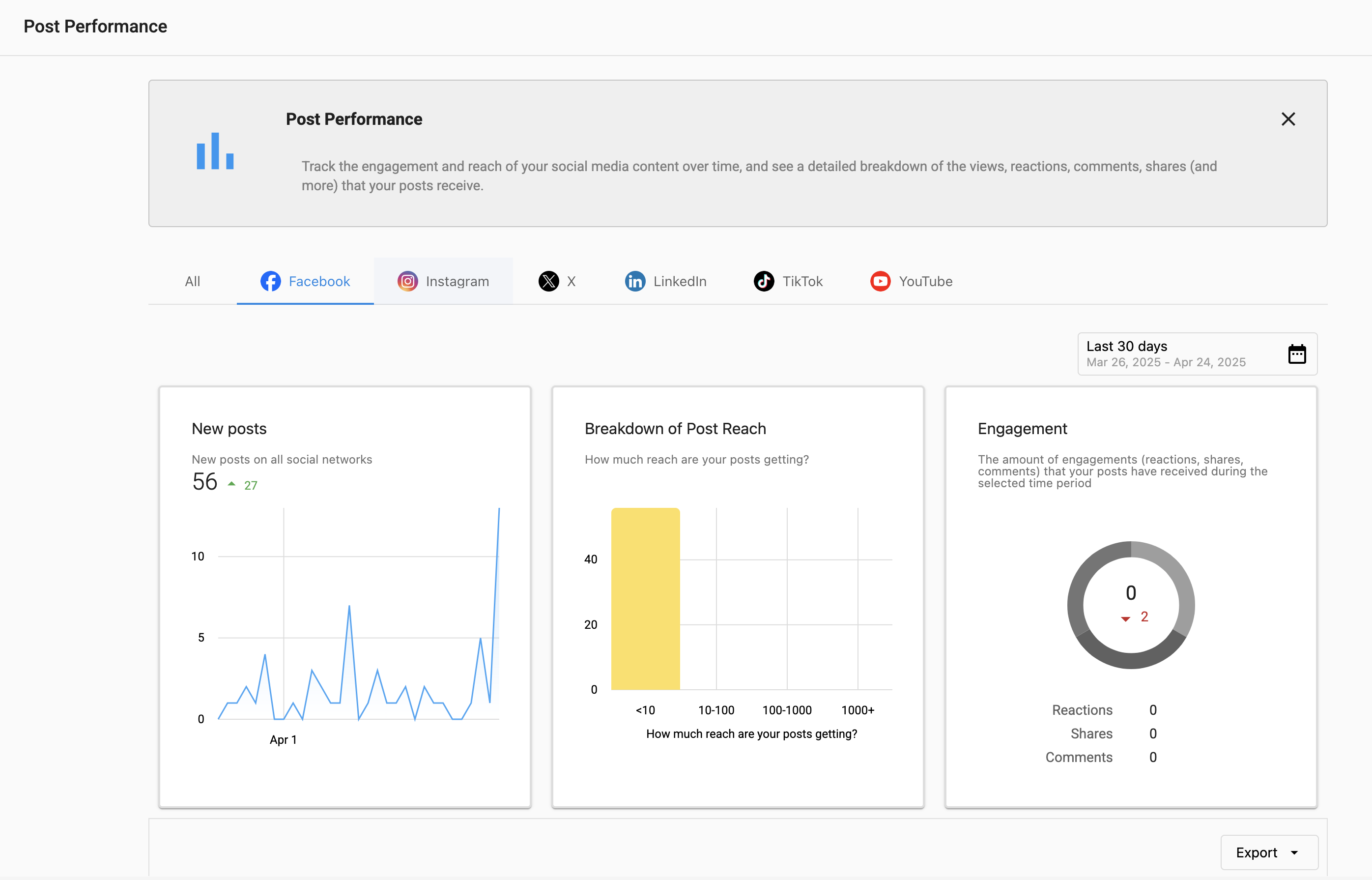Click the Export dropdown arrow

(x=1294, y=852)
